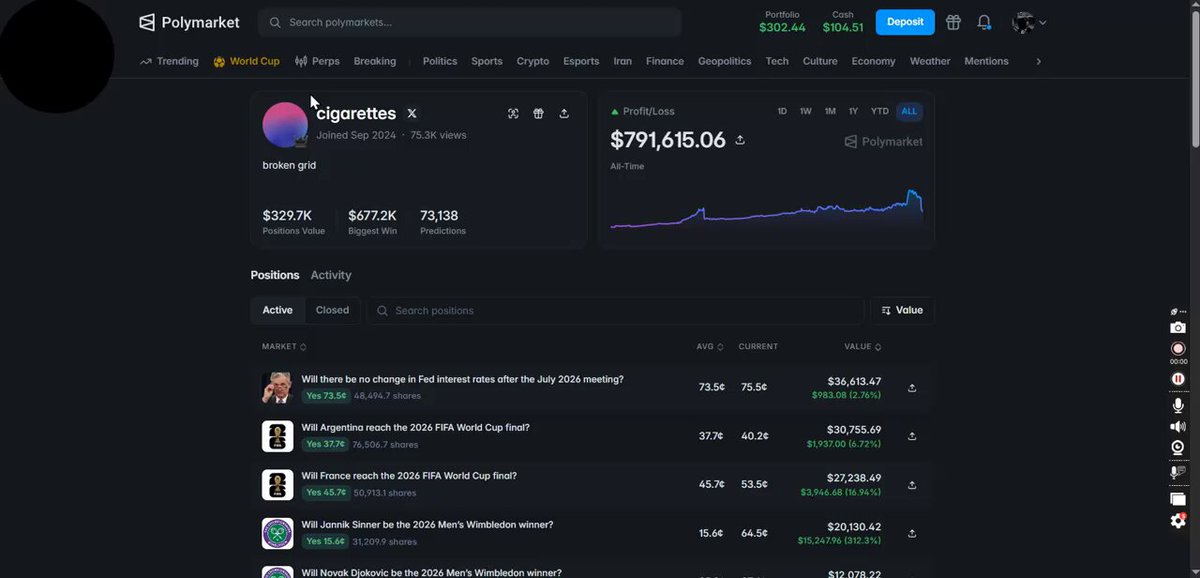This screenshot has height=578, width=1200.
Task: Share the $791,615.06 profit/loss figure
Action: 740,140
